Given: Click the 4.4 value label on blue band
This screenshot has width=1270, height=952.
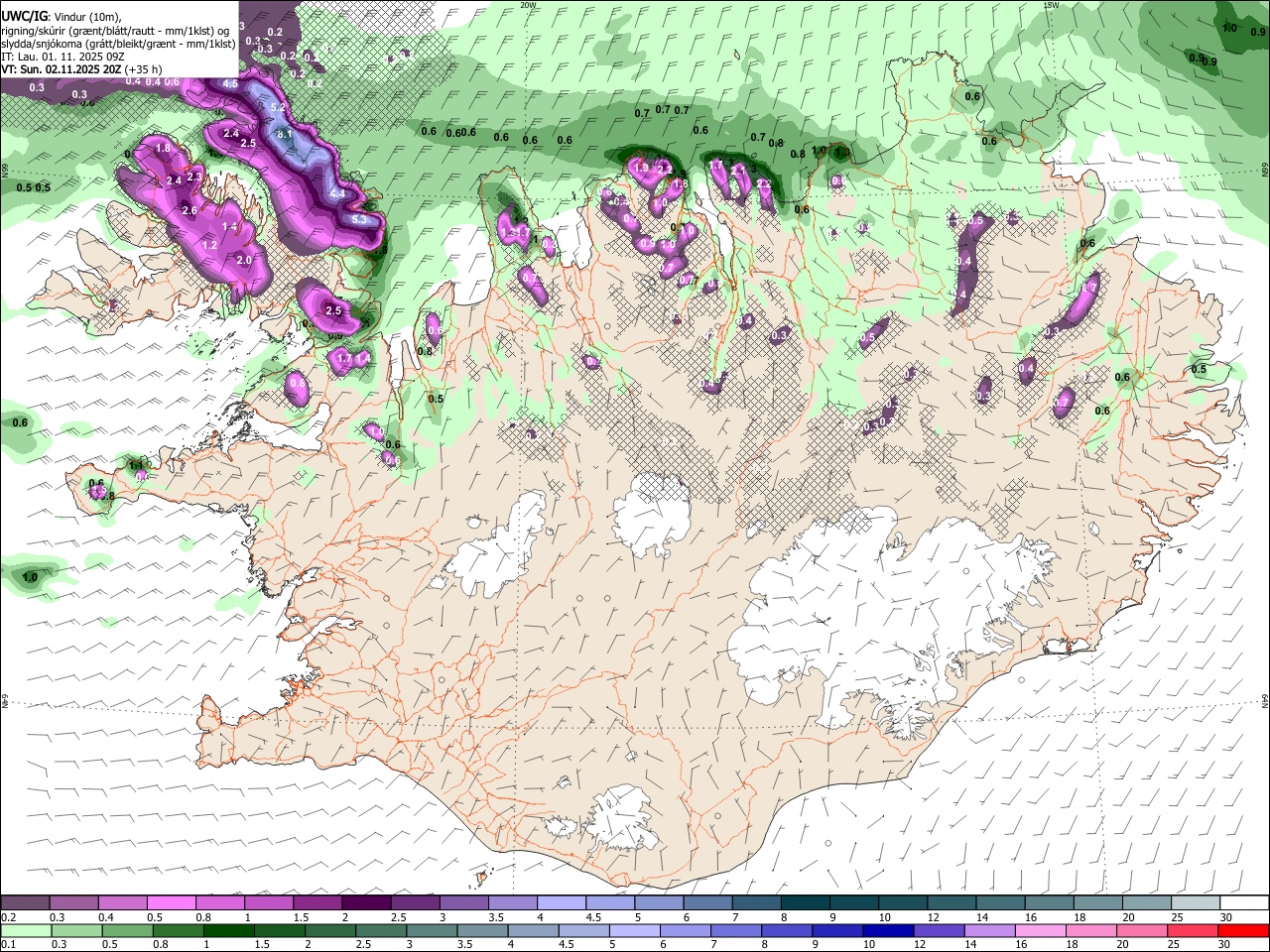Looking at the screenshot, I should click(x=337, y=193).
